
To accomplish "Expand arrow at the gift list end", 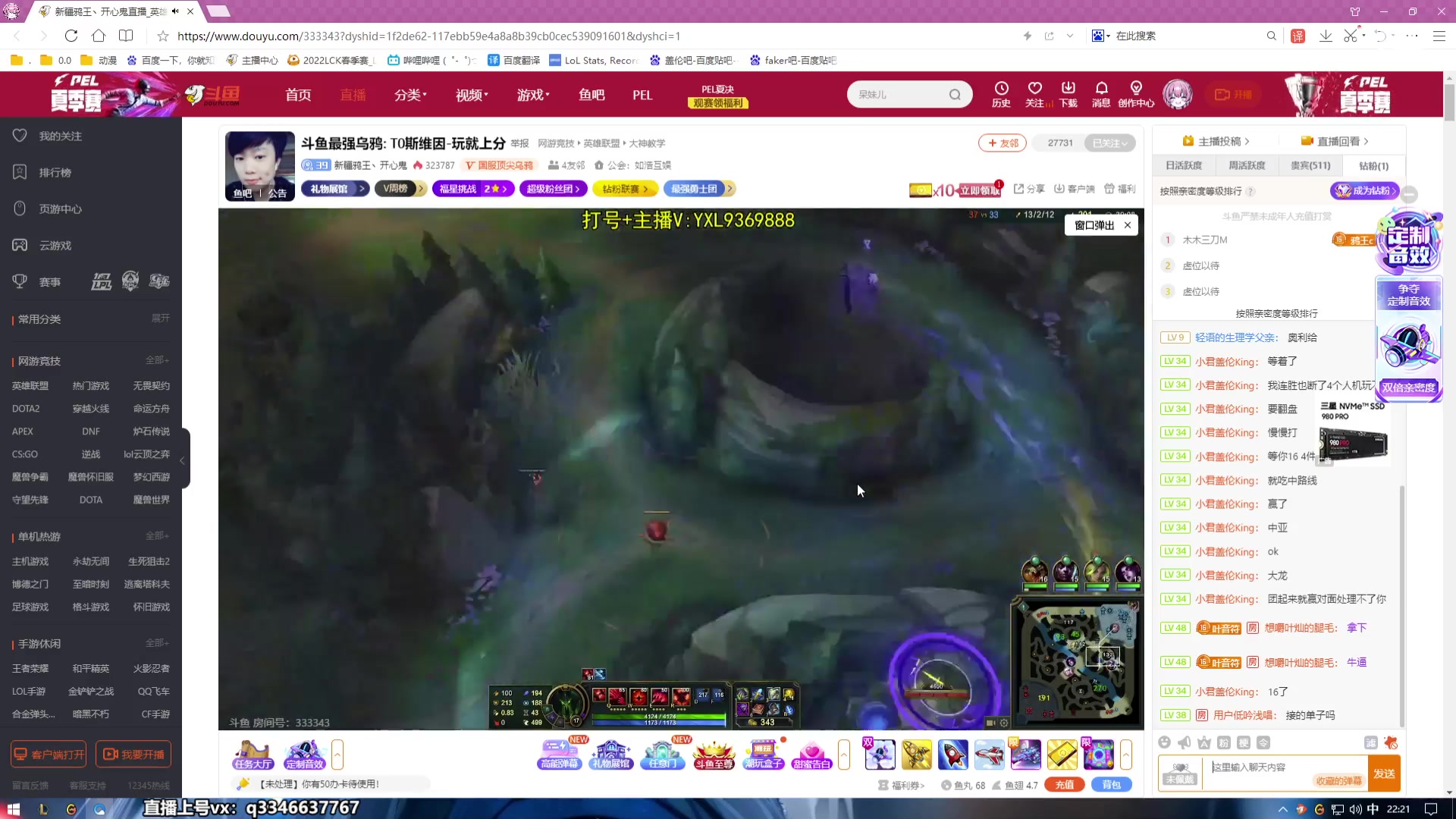I will click(1126, 755).
